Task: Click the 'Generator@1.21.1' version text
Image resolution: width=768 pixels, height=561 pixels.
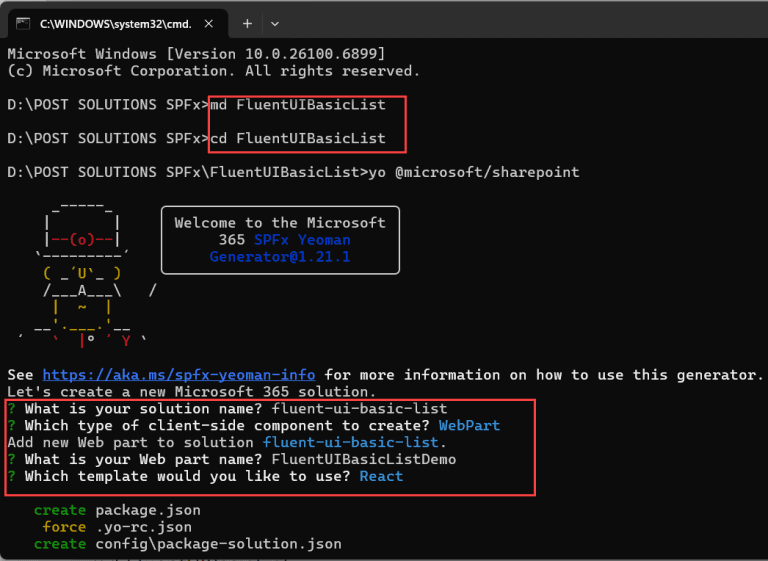Action: pos(280,257)
